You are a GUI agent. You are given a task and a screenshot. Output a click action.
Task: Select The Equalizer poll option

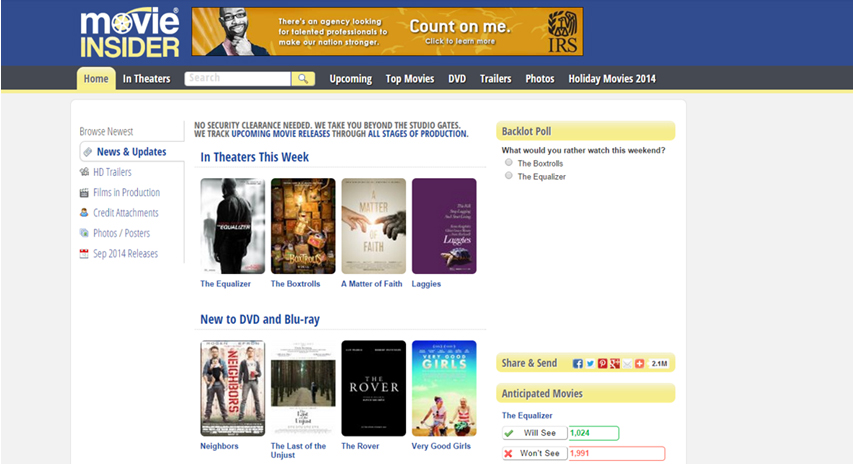(x=509, y=175)
